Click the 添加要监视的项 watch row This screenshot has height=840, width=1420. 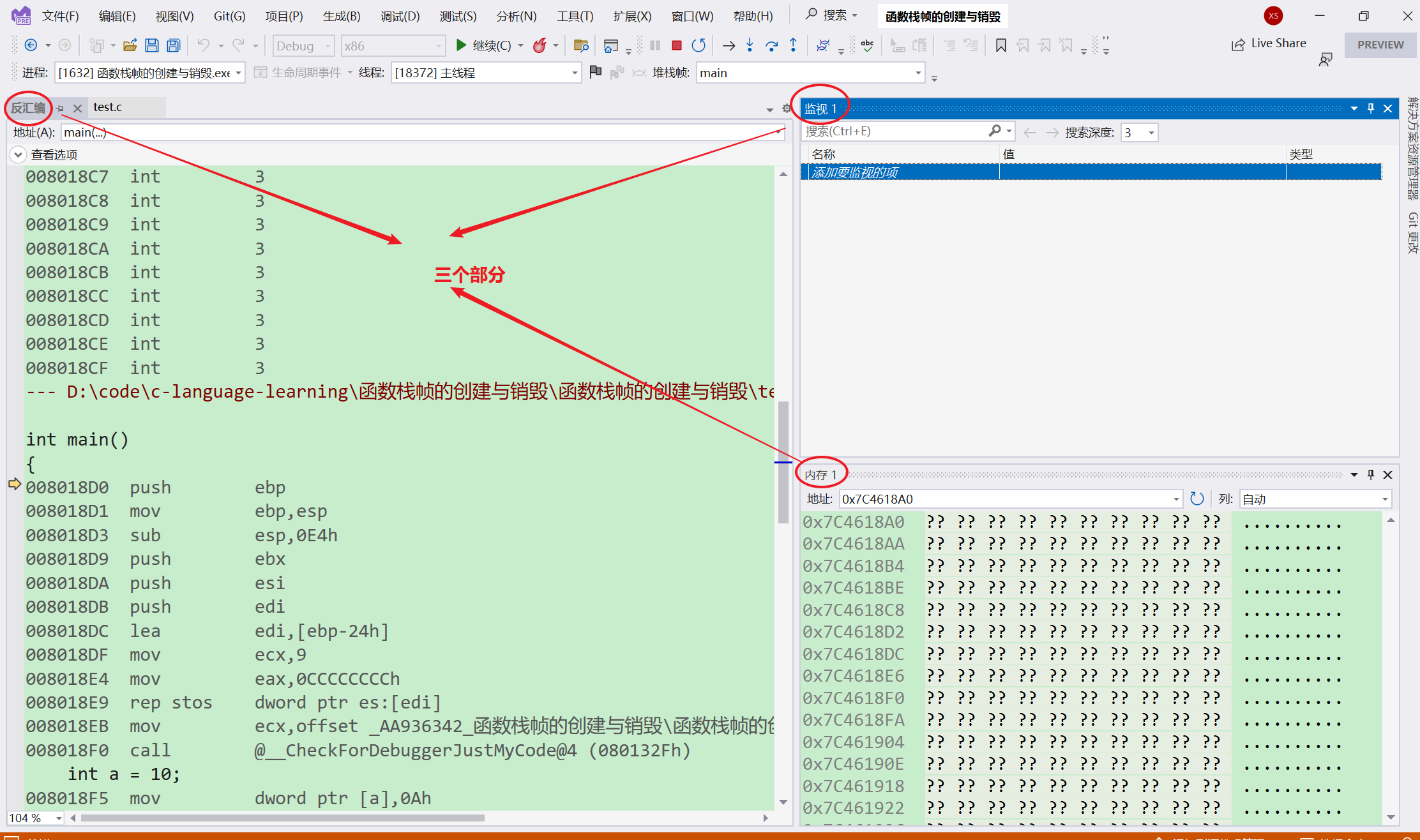[1091, 172]
